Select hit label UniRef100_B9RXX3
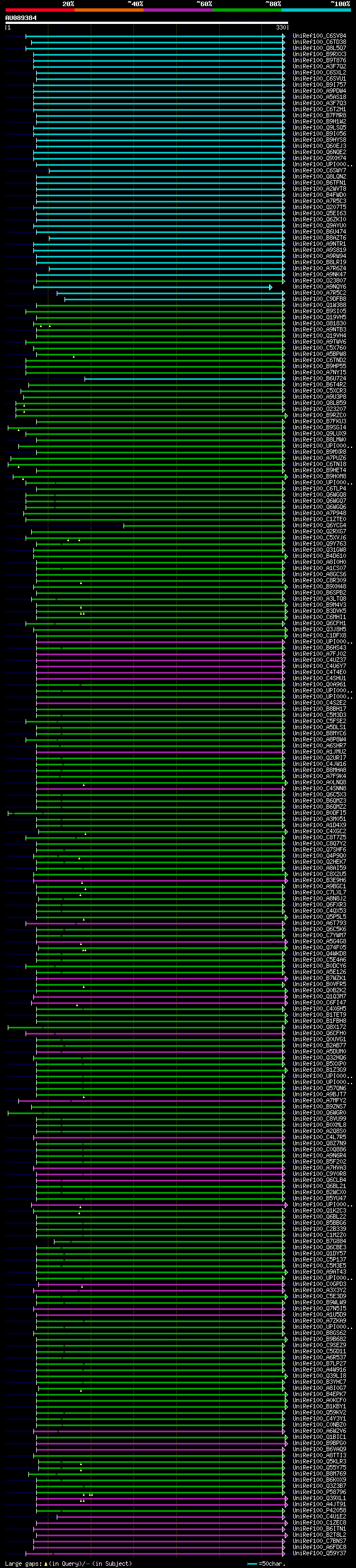Image resolution: width=356 pixels, height=1568 pixels. click(x=319, y=54)
